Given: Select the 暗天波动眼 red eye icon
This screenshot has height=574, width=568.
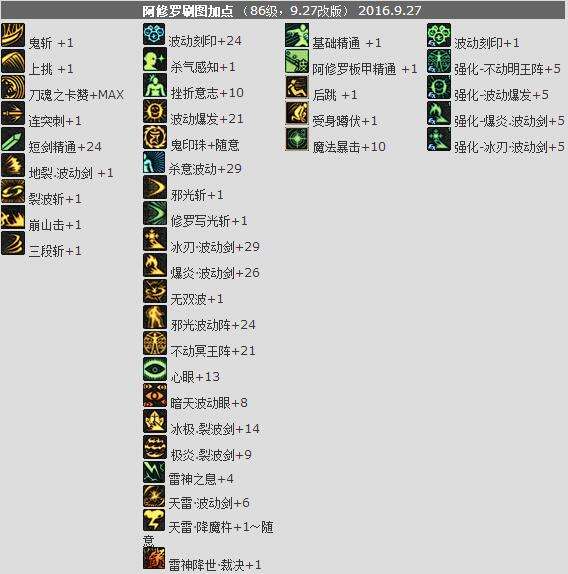Looking at the screenshot, I should 155,395.
